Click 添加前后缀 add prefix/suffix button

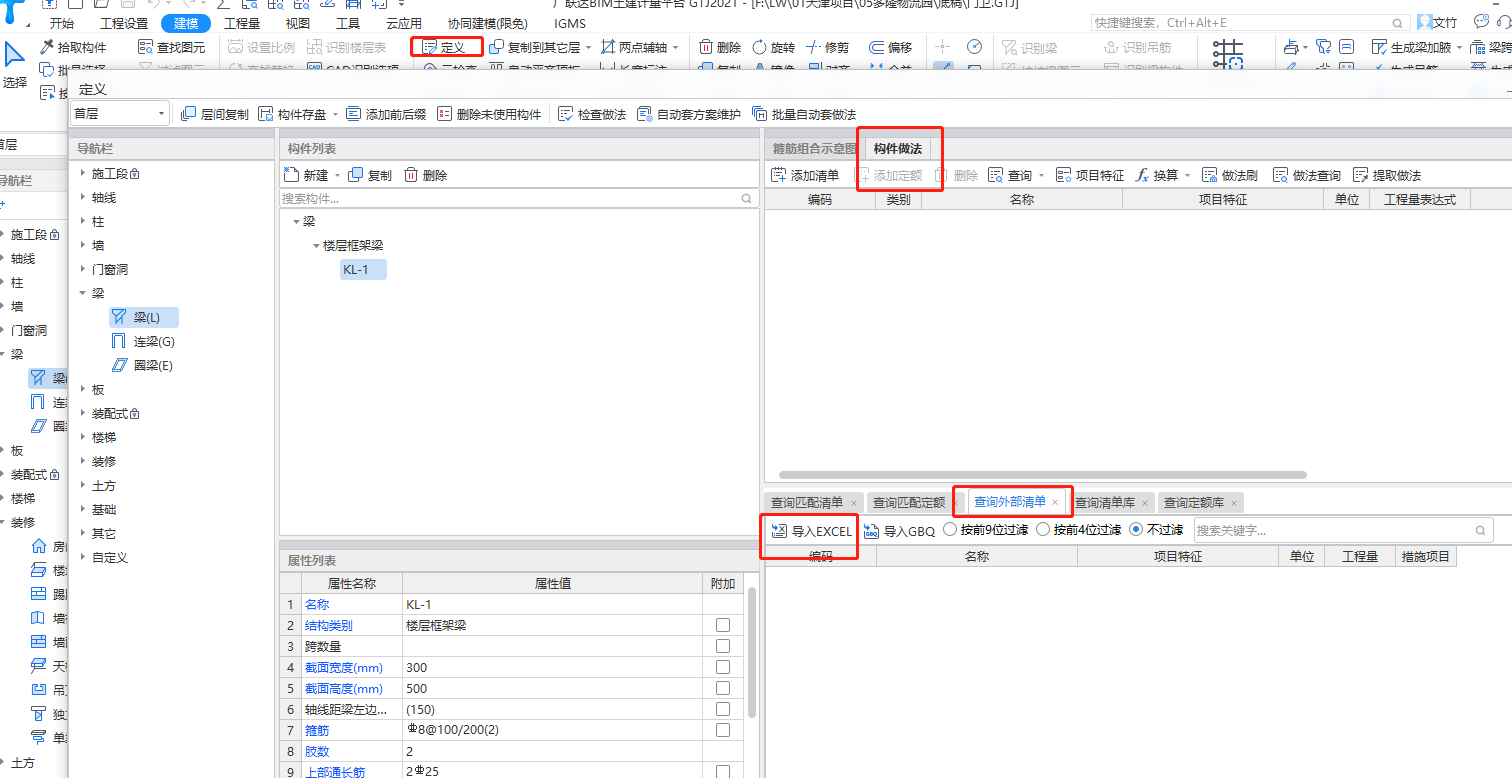(387, 114)
